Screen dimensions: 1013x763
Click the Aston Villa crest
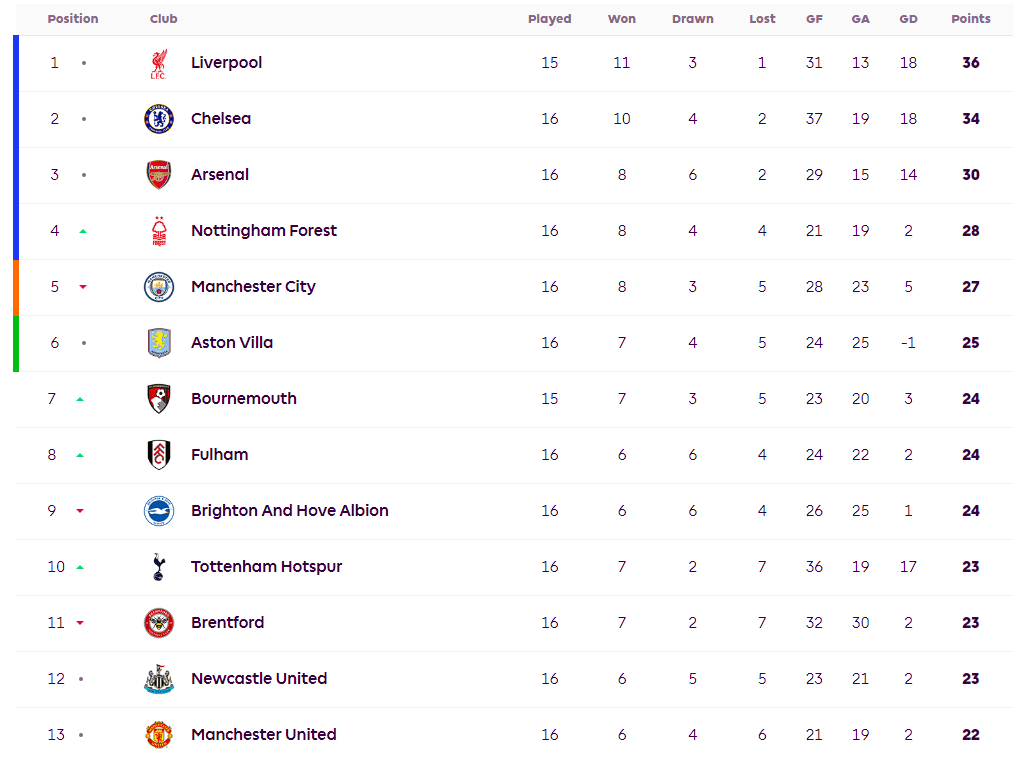(x=158, y=343)
